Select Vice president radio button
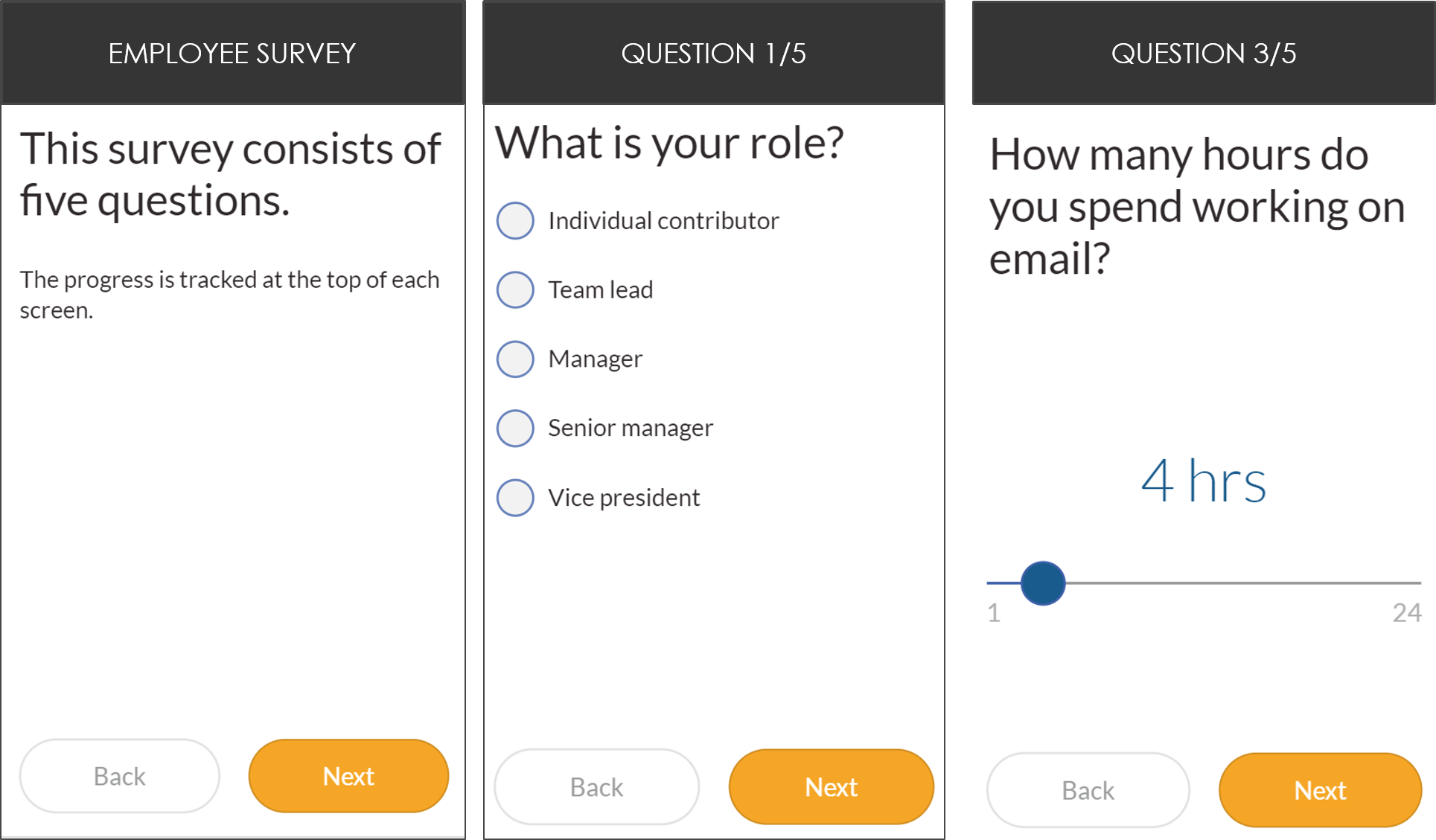1436x840 pixels. (x=516, y=495)
